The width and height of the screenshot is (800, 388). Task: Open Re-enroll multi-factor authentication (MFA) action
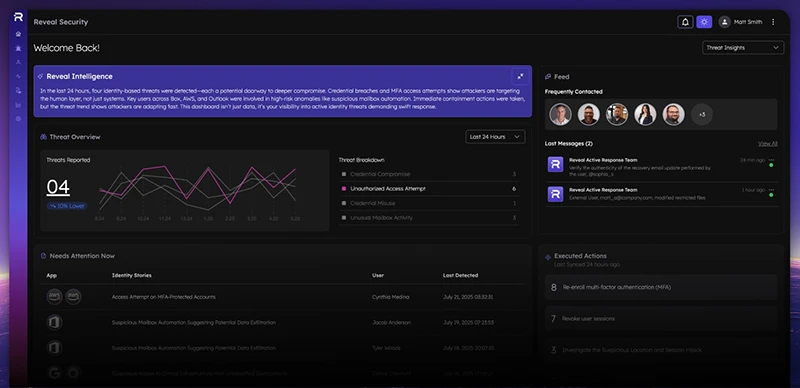tap(661, 287)
